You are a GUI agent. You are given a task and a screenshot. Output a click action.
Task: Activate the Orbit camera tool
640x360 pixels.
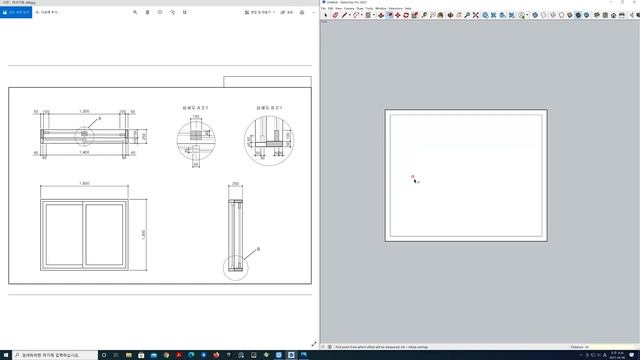[x=450, y=15]
